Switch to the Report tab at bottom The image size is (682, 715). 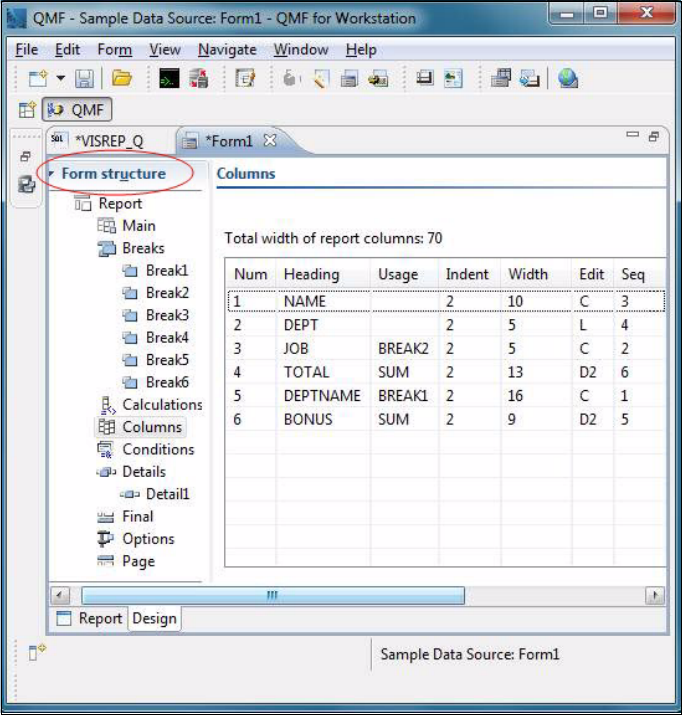pyautogui.click(x=100, y=618)
